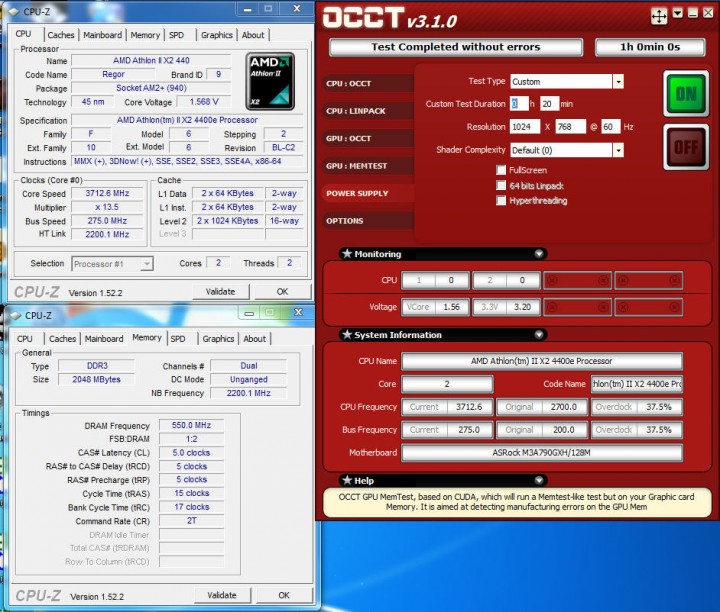Enable the Hyperthreading checkbox
The width and height of the screenshot is (720, 612).
(501, 201)
